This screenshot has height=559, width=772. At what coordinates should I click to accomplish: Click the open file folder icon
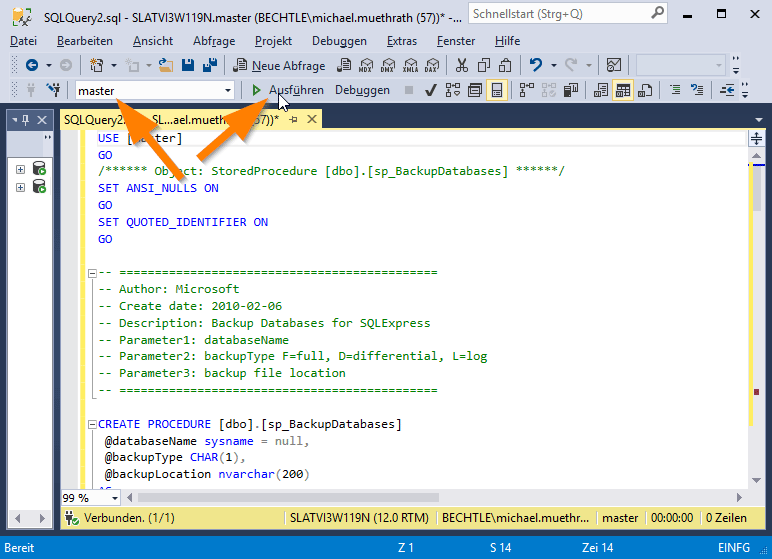click(167, 65)
